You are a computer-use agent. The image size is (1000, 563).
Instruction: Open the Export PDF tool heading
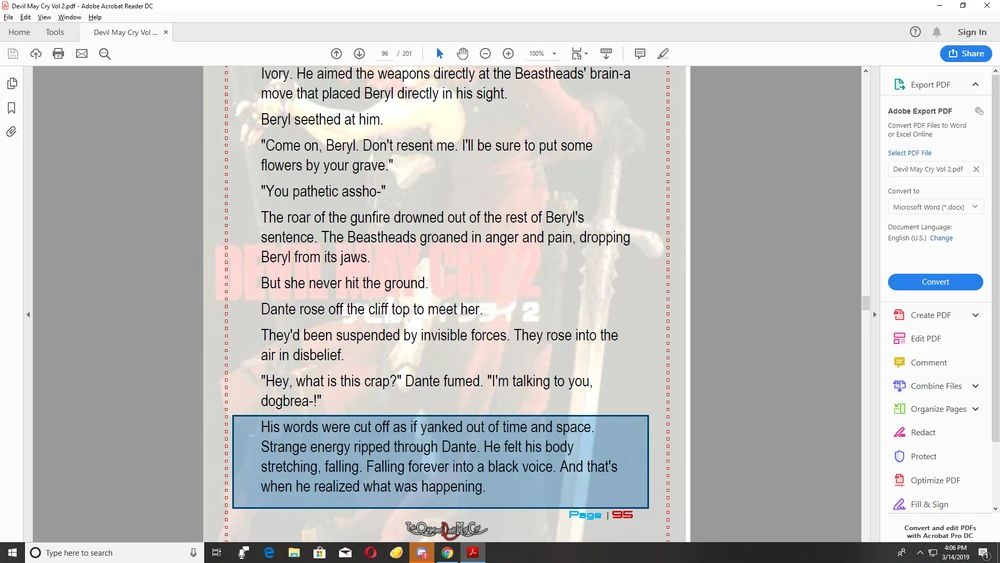tap(930, 84)
